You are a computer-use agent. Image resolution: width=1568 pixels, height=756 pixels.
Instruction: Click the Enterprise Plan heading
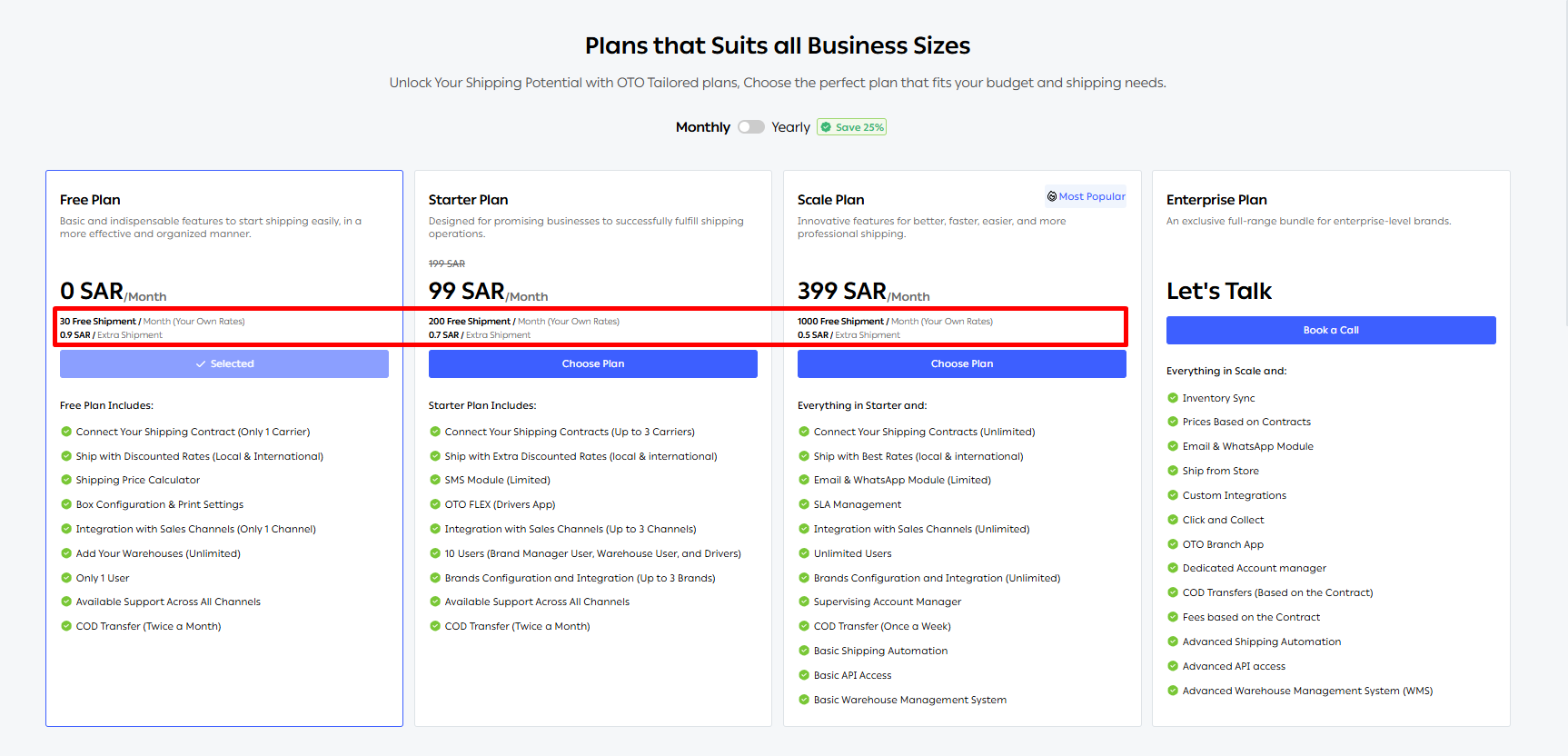coord(1216,200)
